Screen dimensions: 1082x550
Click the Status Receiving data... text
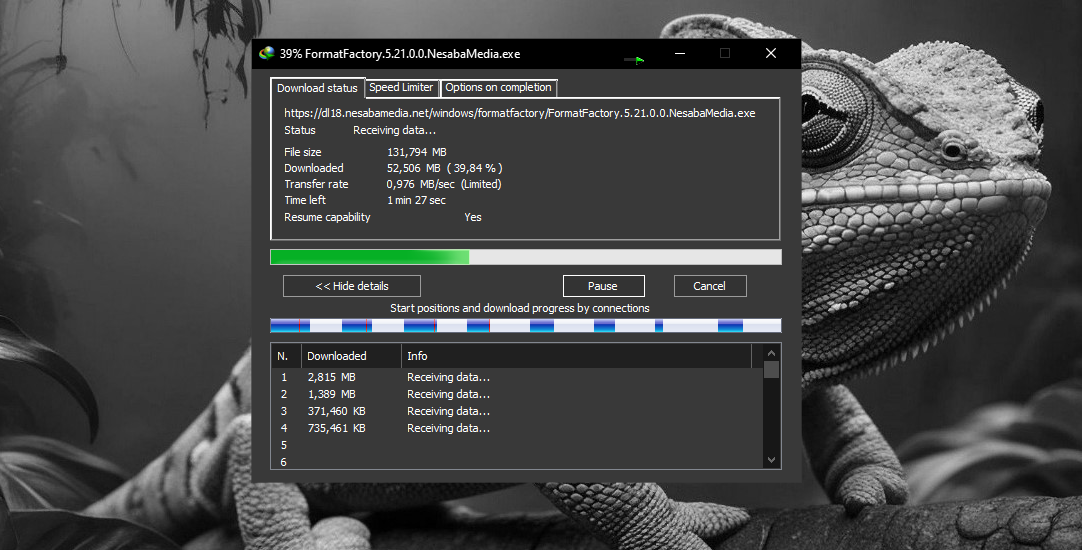point(394,130)
